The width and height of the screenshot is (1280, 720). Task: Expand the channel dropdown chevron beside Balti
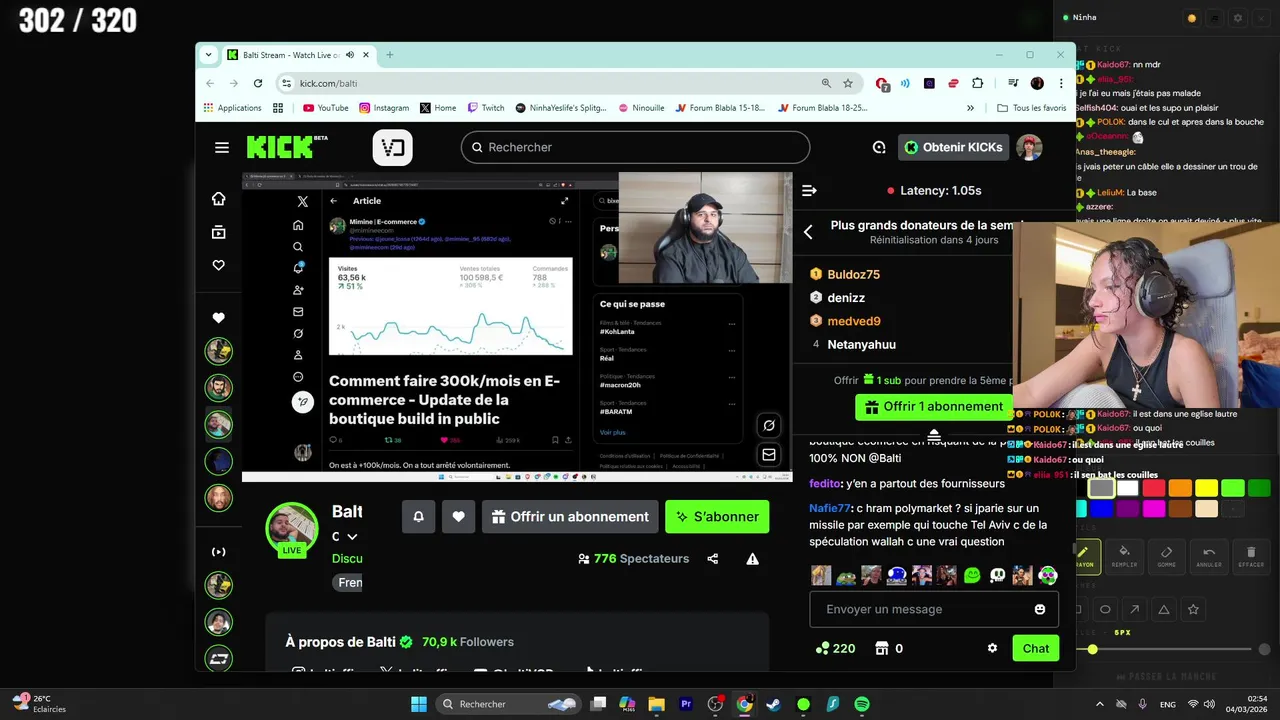352,537
